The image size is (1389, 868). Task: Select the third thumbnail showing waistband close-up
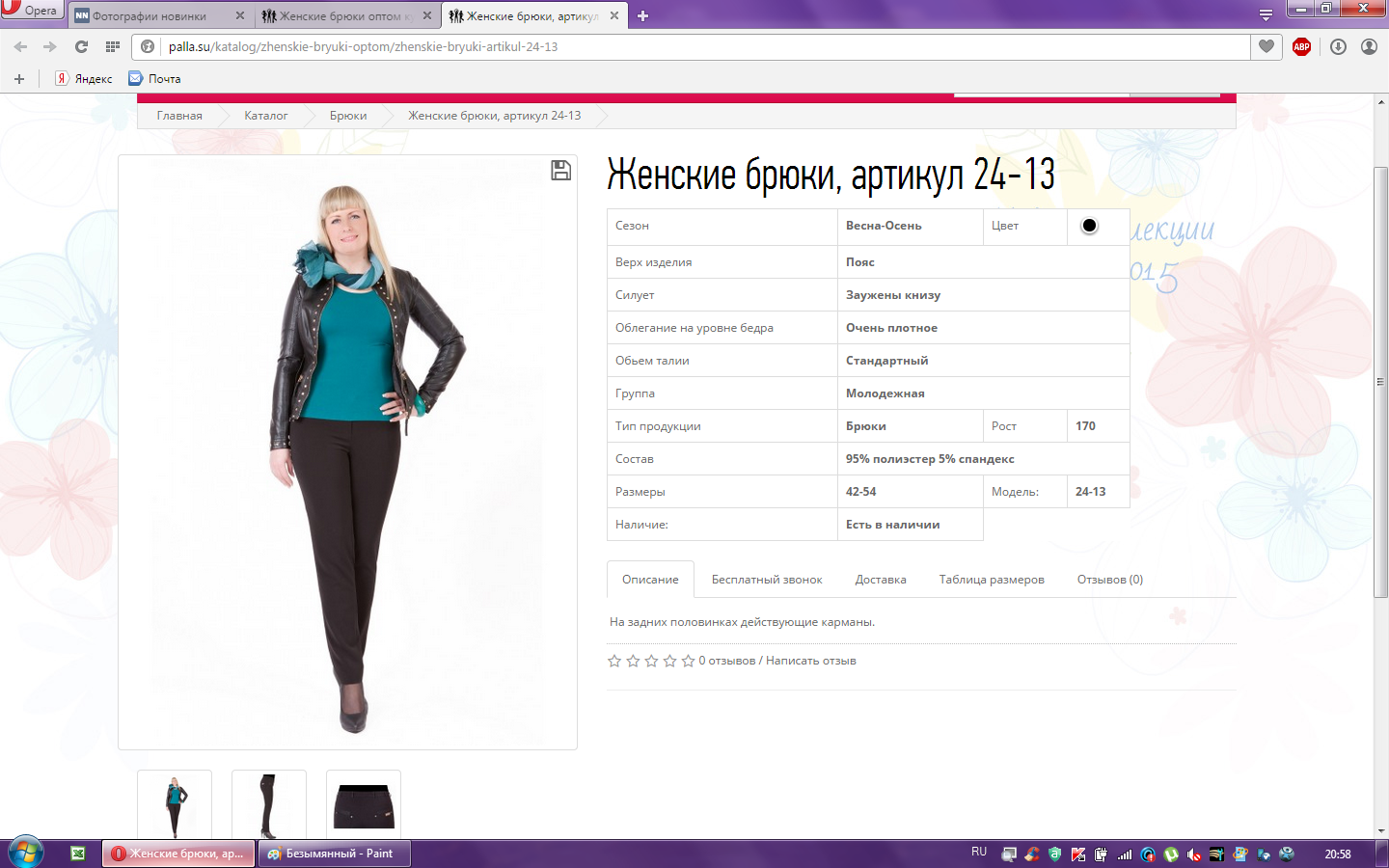(x=364, y=804)
